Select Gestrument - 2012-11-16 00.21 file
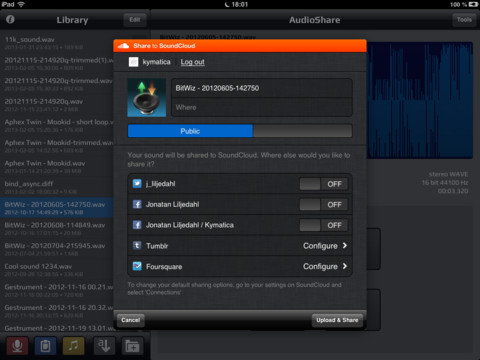 [57, 291]
